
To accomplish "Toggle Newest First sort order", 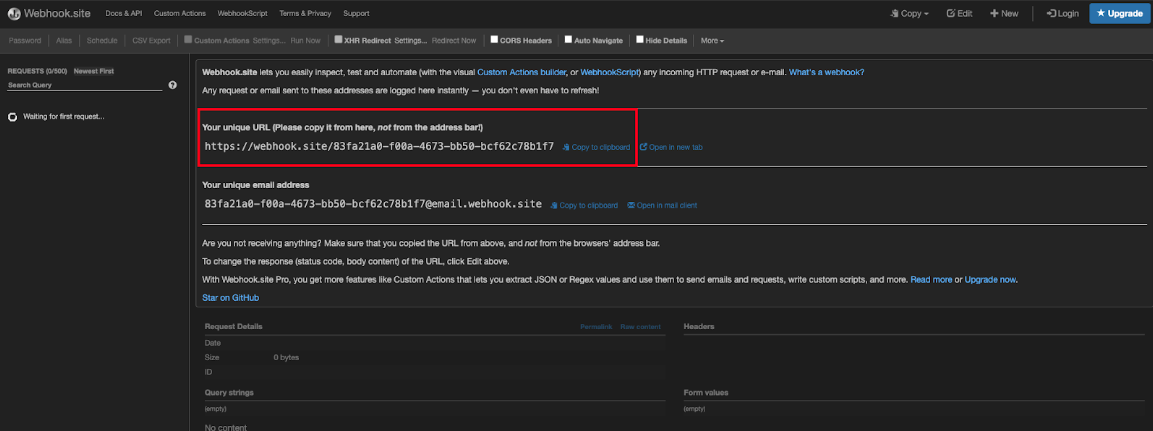I will point(93,71).
